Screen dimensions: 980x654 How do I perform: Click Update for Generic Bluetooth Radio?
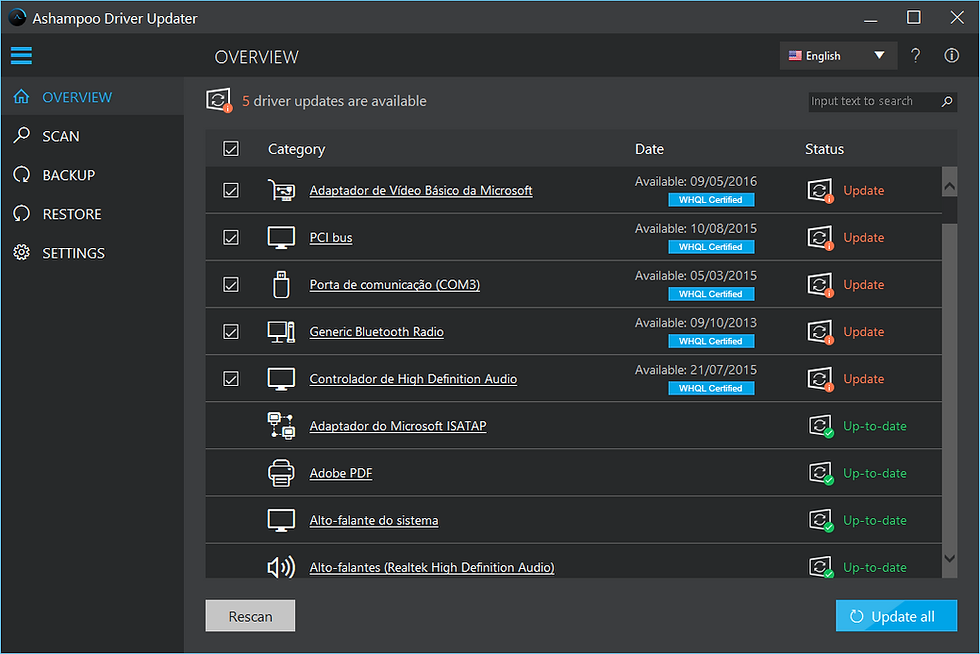(864, 332)
